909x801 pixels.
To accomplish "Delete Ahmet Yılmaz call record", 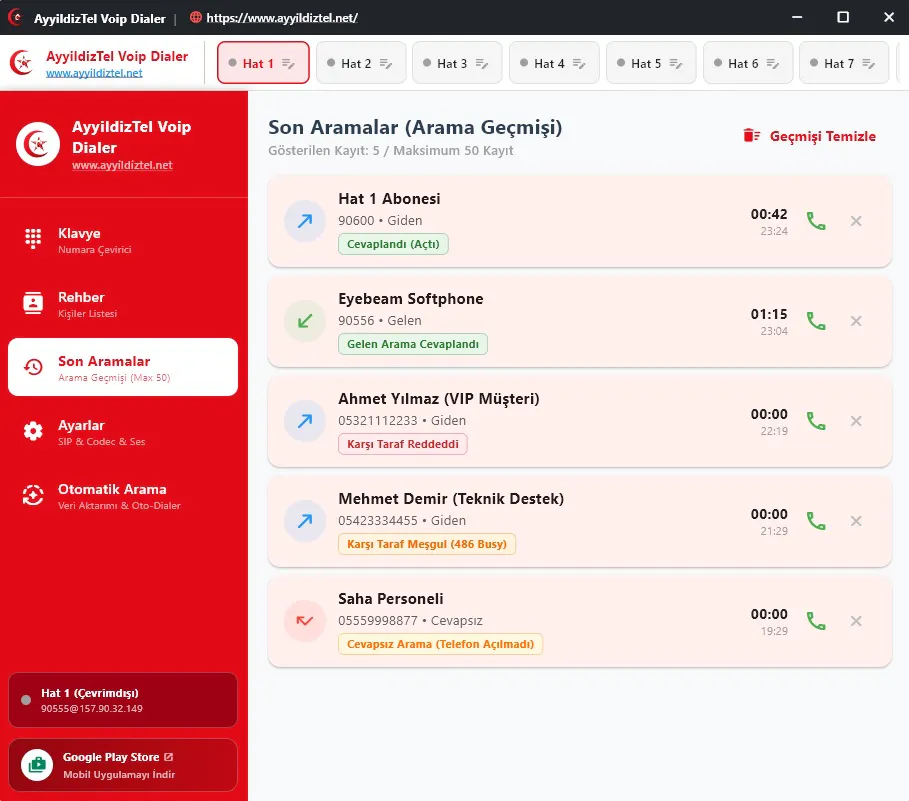I will pos(856,421).
